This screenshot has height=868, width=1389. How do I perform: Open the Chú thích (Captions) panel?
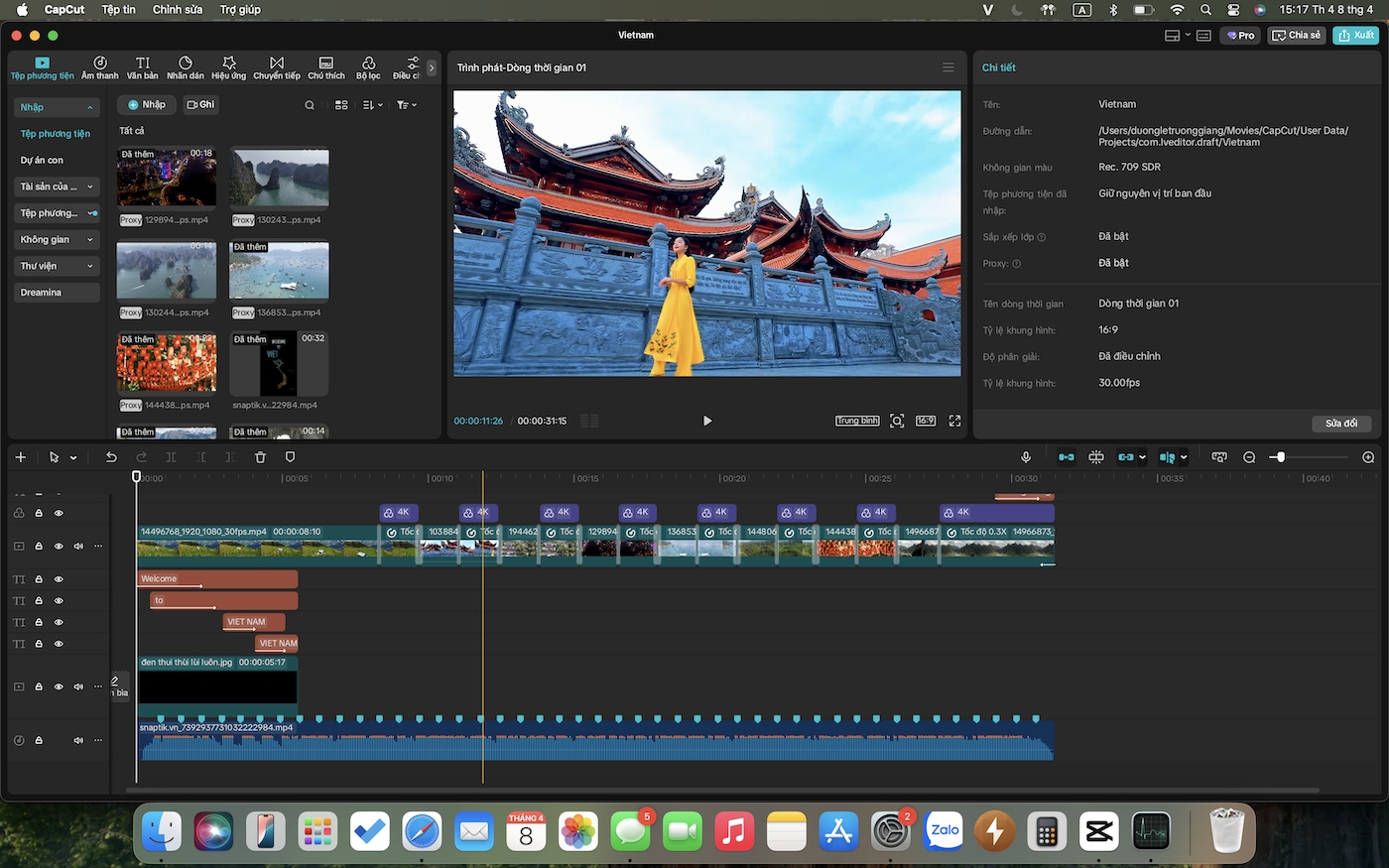point(326,67)
